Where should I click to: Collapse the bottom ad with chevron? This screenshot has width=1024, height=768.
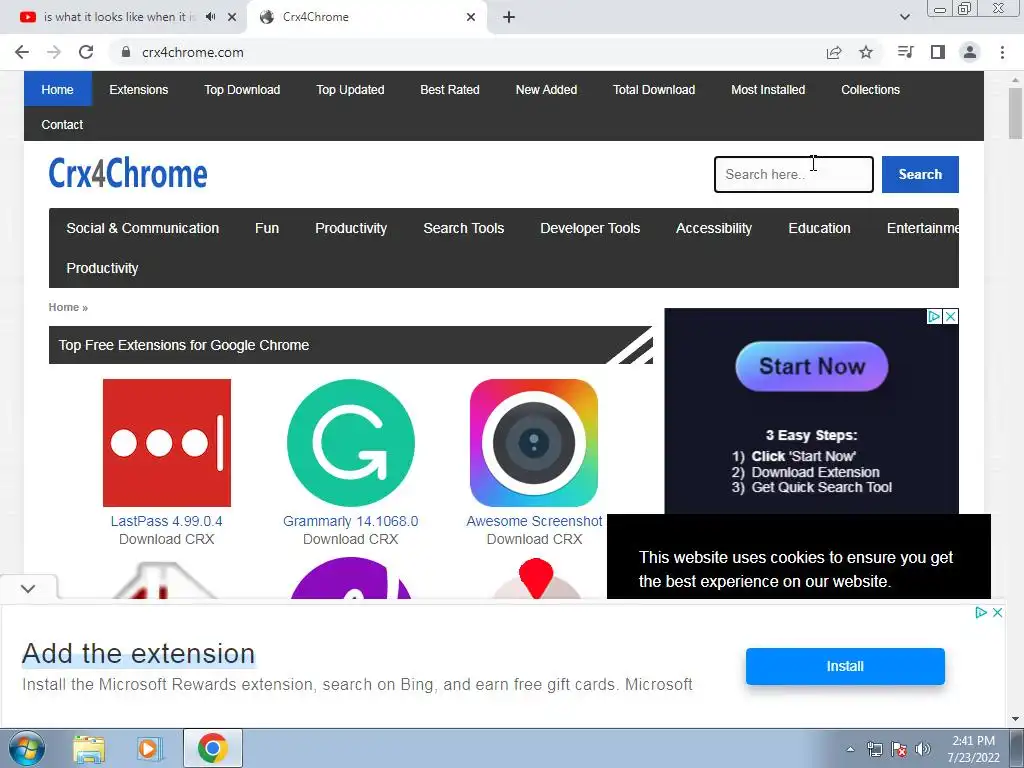click(27, 588)
